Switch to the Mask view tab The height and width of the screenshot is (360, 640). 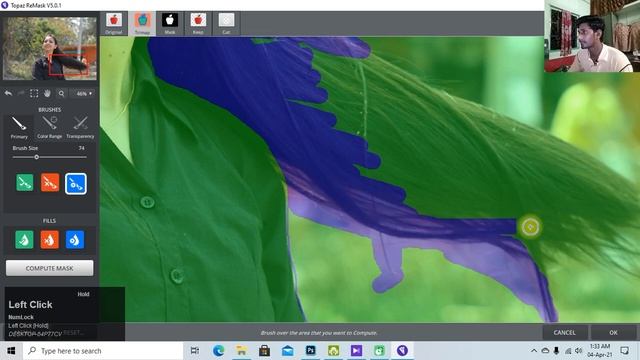click(170, 23)
